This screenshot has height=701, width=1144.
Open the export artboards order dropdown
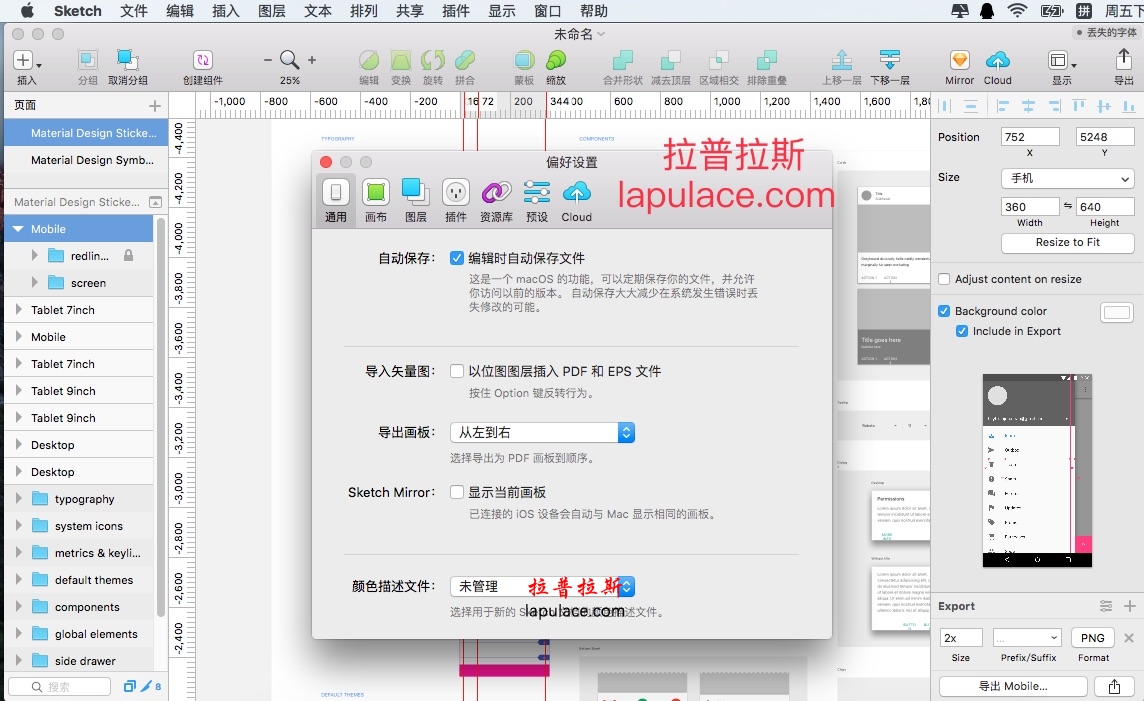tap(542, 433)
